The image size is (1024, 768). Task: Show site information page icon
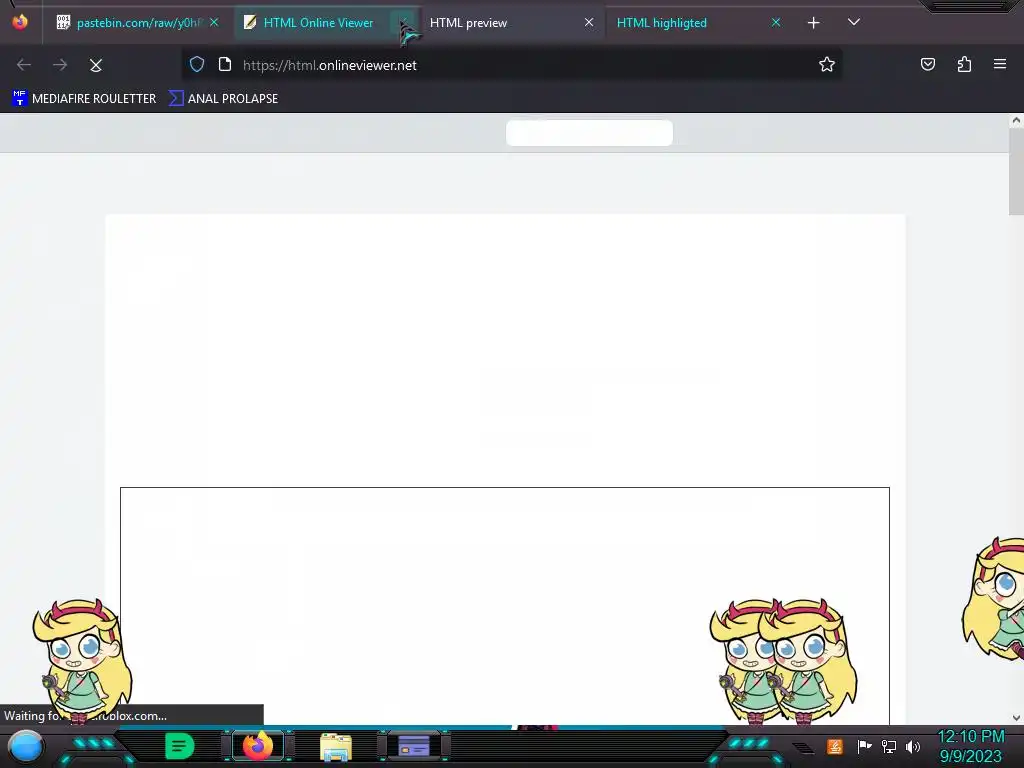point(225,65)
